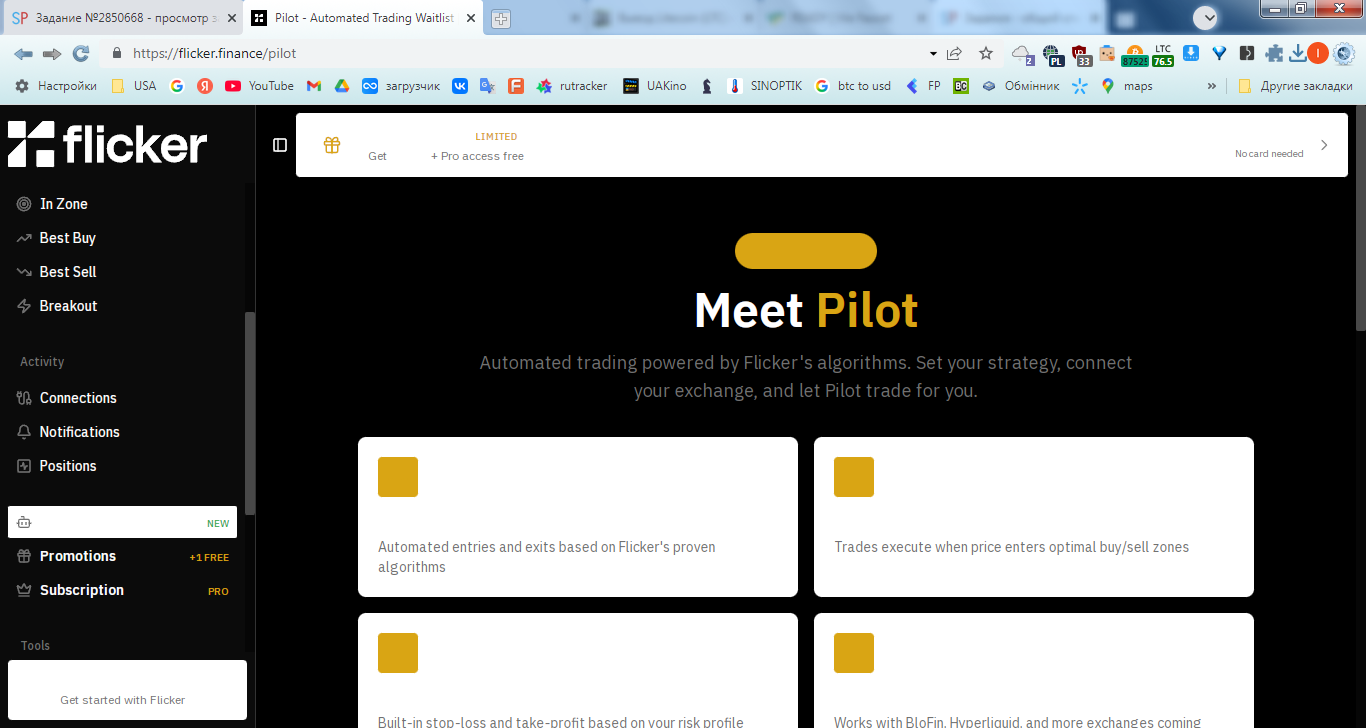
Task: Click the lock site info icon
Action: pos(117,54)
